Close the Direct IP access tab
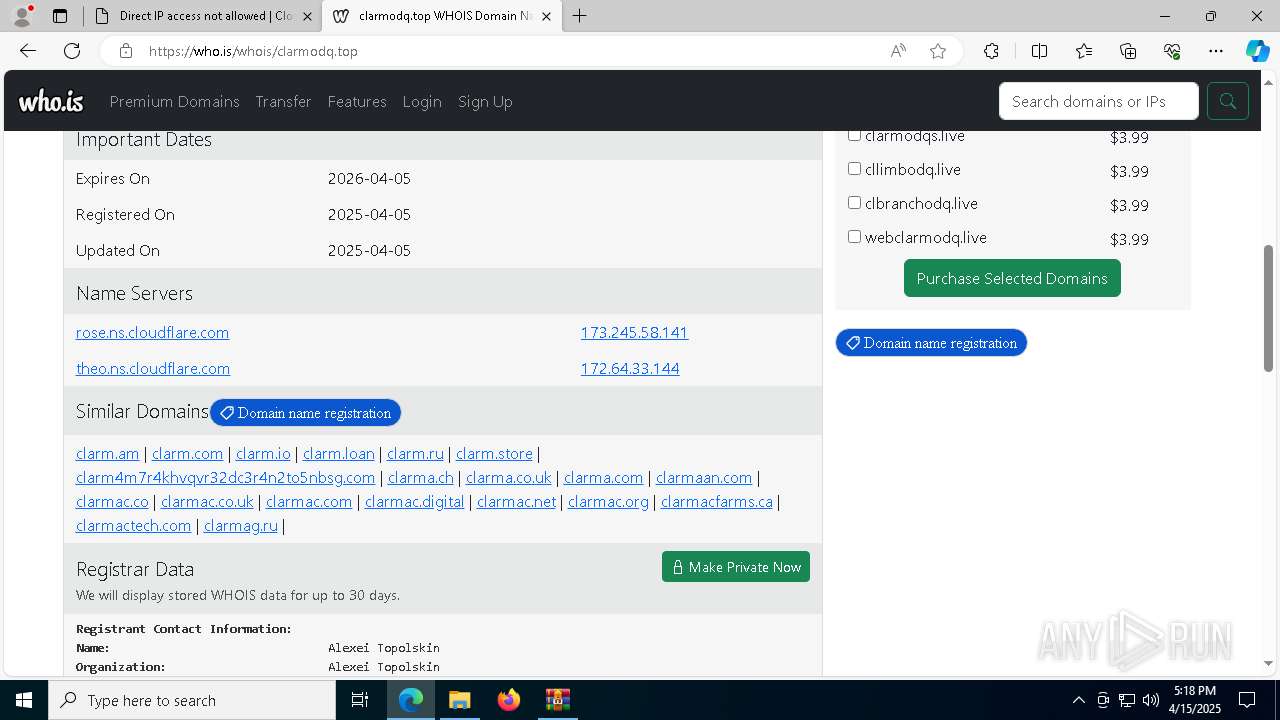 307,16
